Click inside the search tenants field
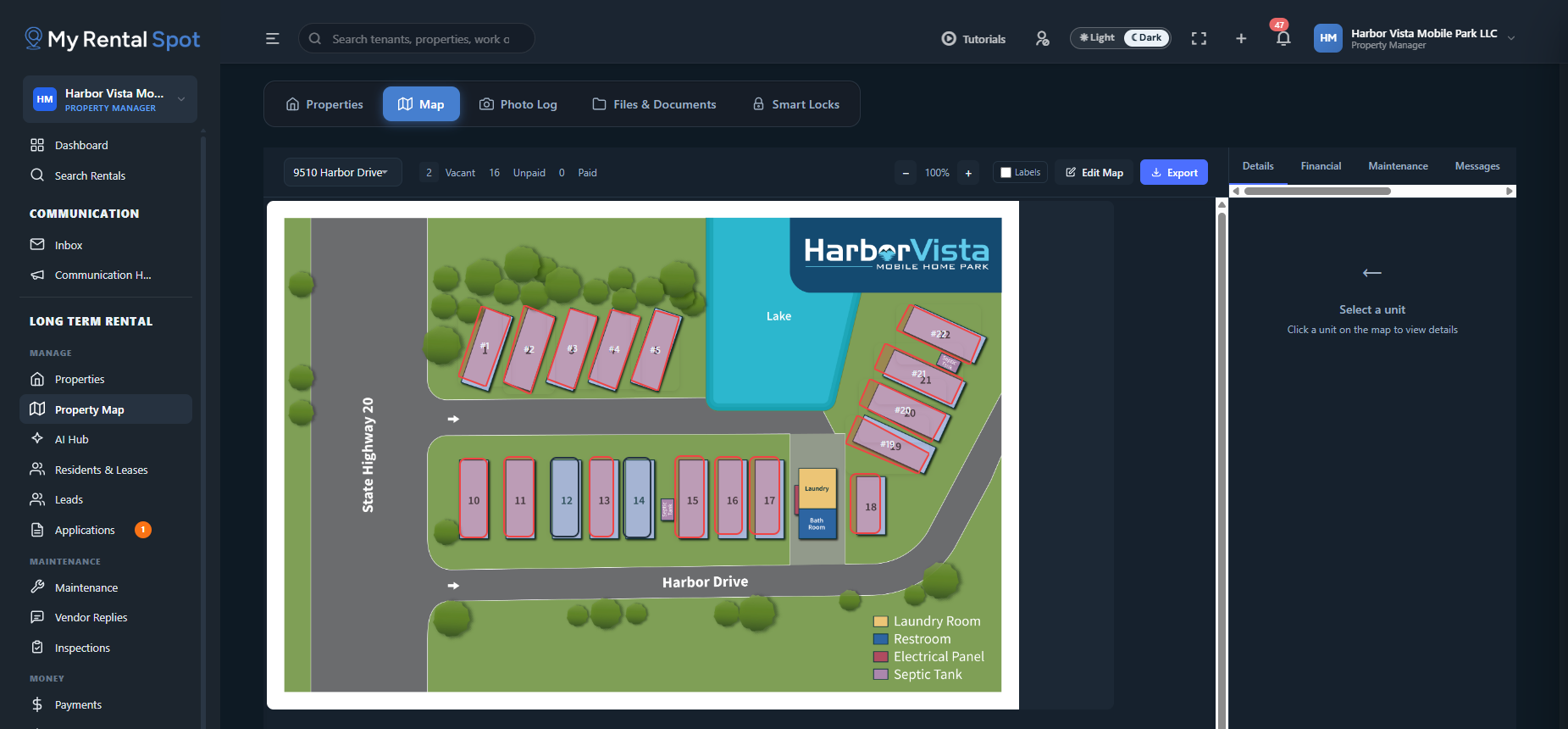The height and width of the screenshot is (729, 1568). click(417, 39)
